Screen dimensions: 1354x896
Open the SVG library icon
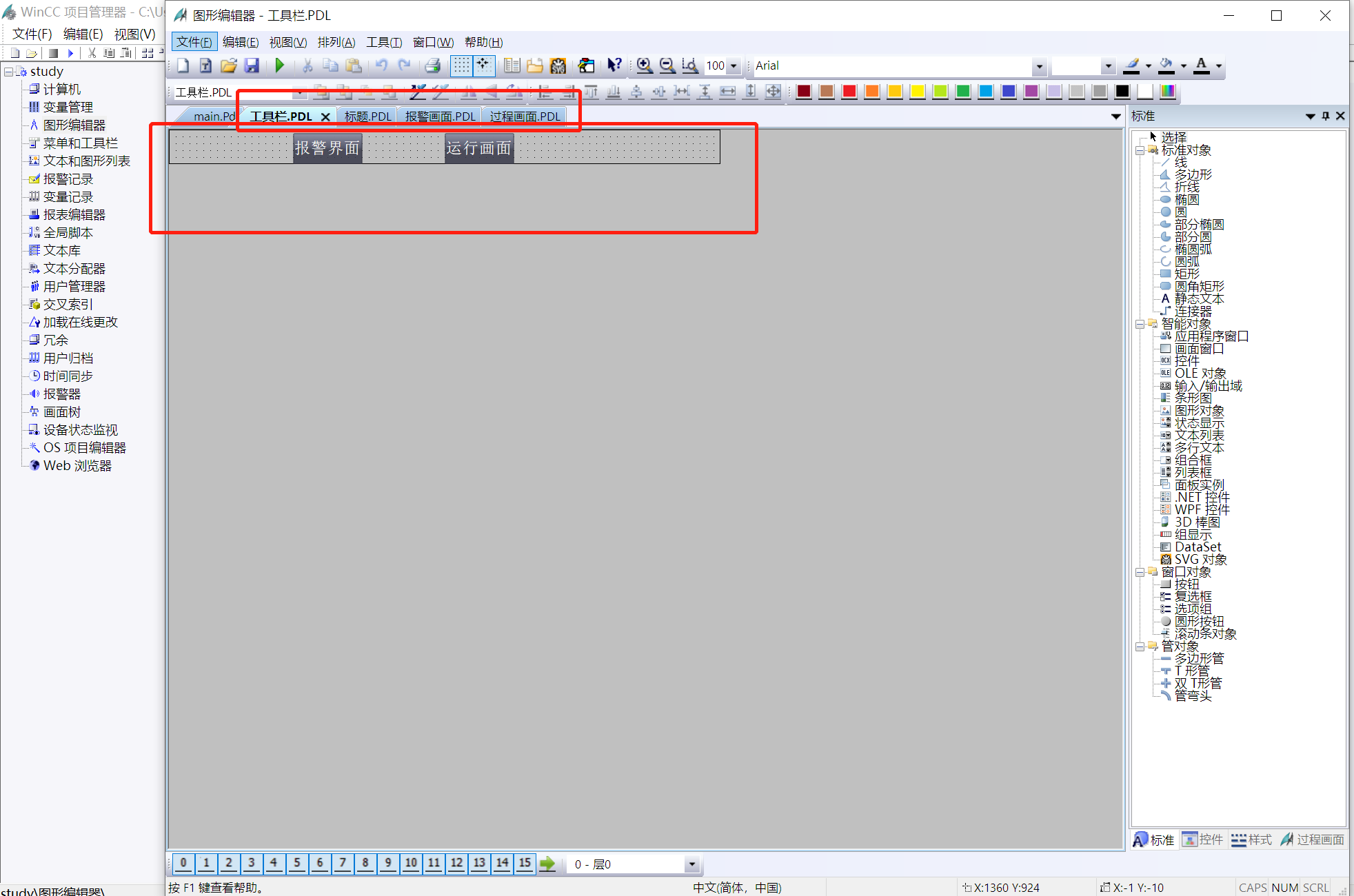tap(558, 65)
